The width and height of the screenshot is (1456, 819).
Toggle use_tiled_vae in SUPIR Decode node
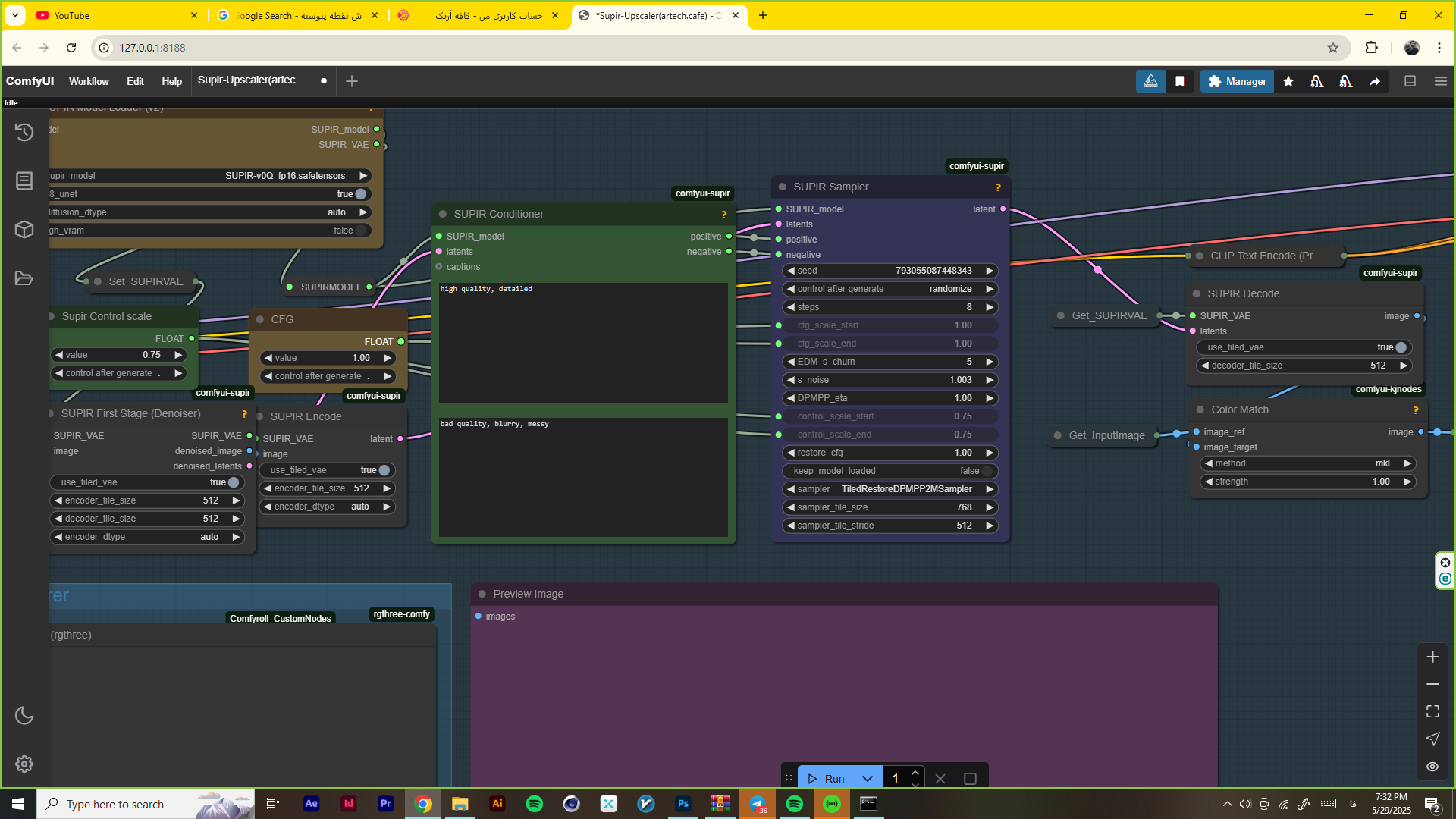click(1401, 347)
